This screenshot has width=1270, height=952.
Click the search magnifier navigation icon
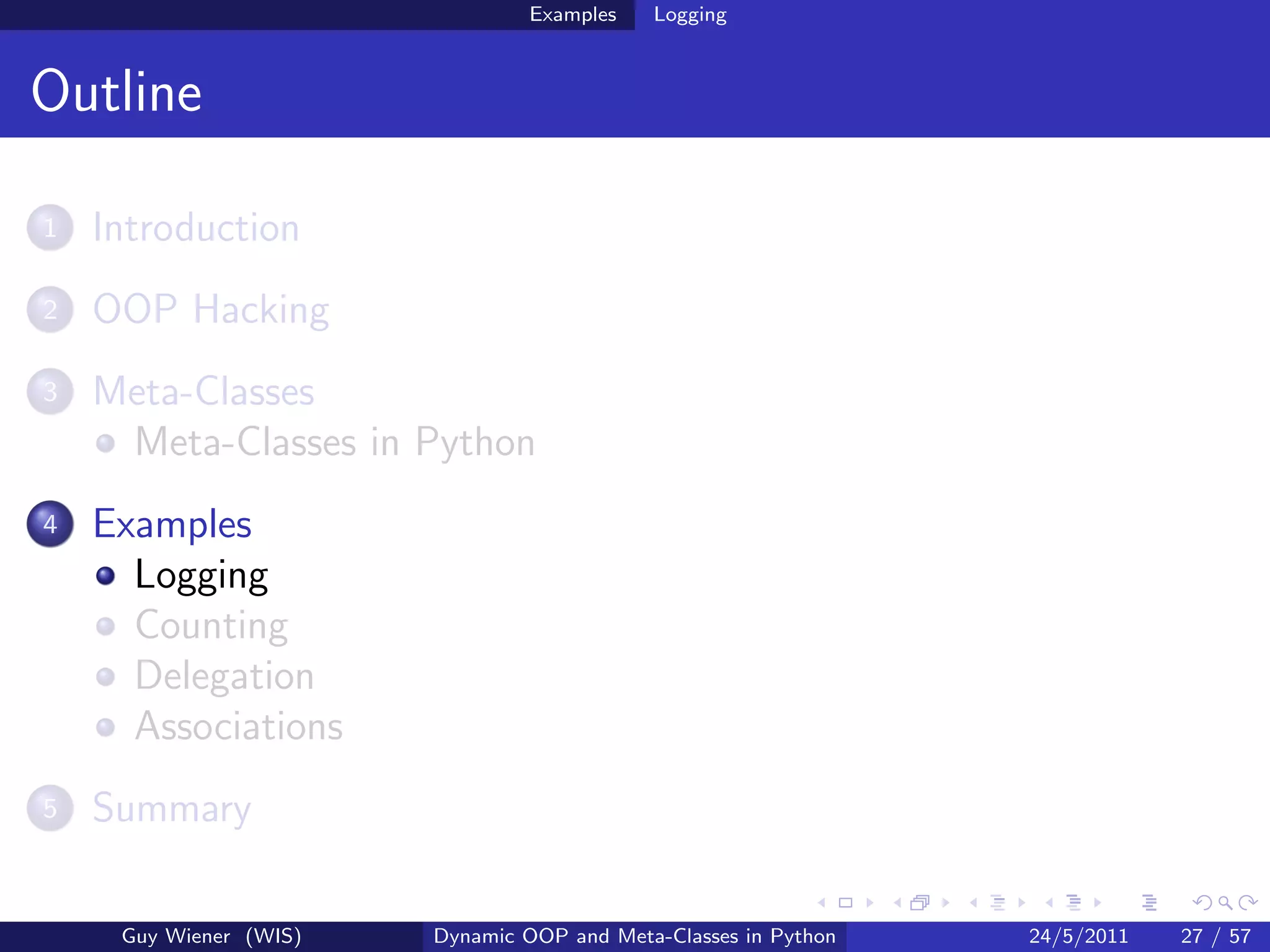(x=1225, y=903)
